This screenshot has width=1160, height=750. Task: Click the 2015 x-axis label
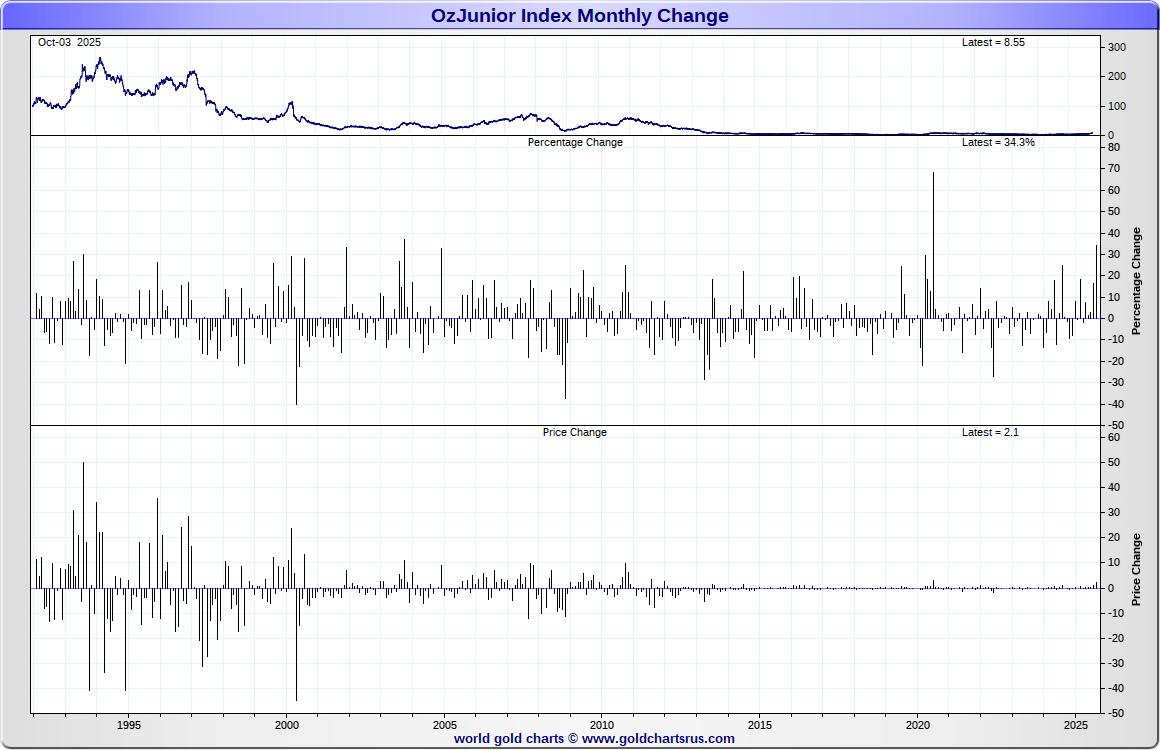pyautogui.click(x=760, y=725)
